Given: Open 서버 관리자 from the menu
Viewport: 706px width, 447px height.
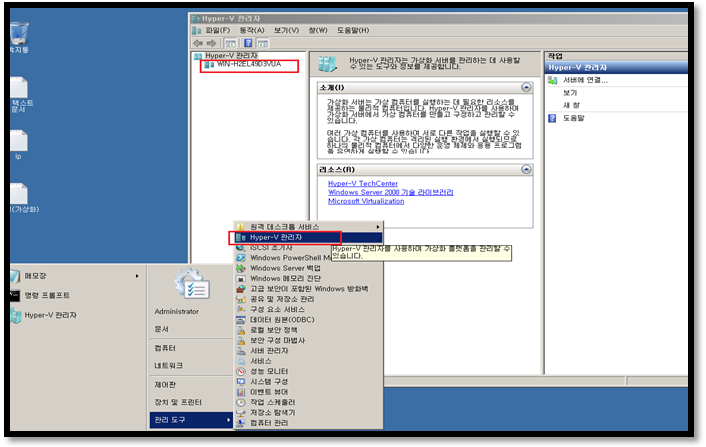Looking at the screenshot, I should coord(308,351).
